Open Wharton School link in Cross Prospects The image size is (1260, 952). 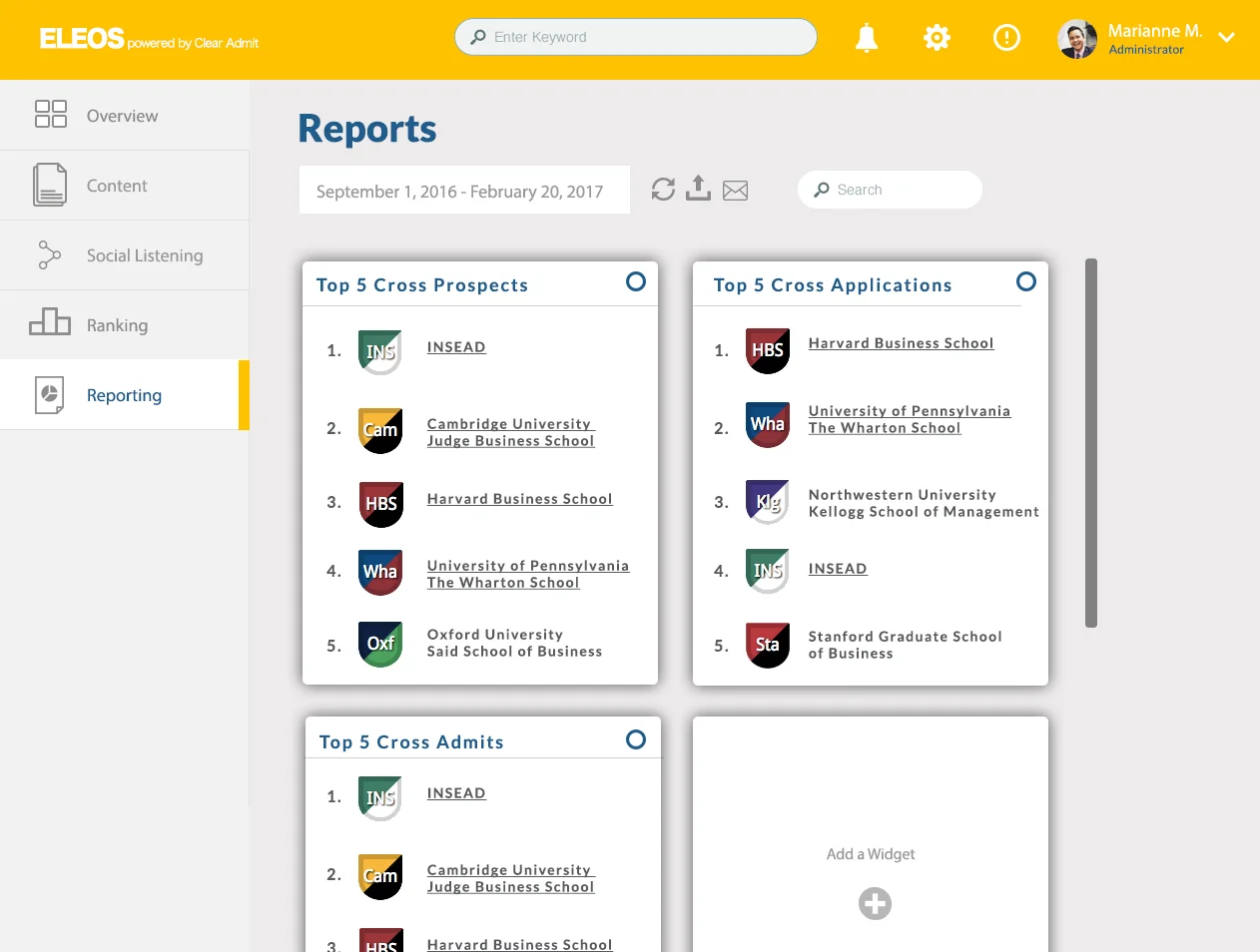click(528, 574)
